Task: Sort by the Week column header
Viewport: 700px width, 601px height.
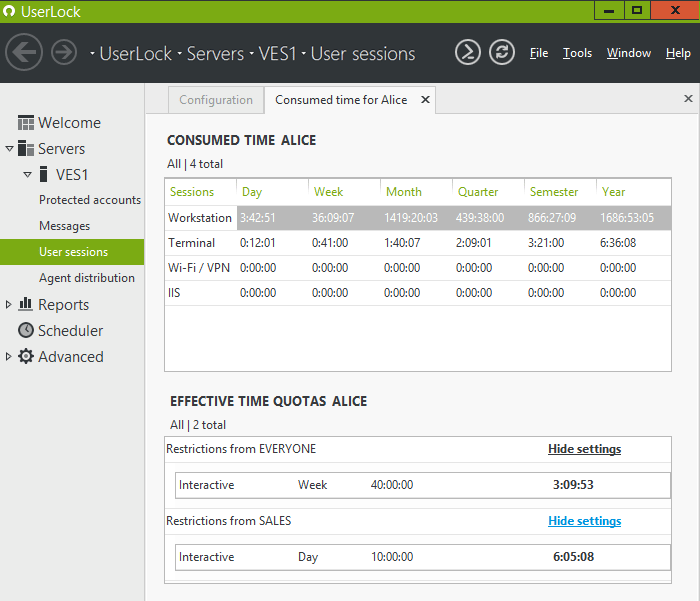Action: pyautogui.click(x=344, y=192)
